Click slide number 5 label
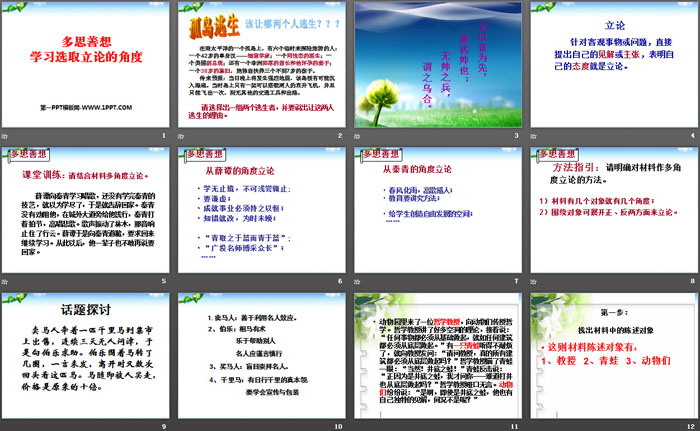Viewport: 700px width, 431px height. tap(164, 281)
